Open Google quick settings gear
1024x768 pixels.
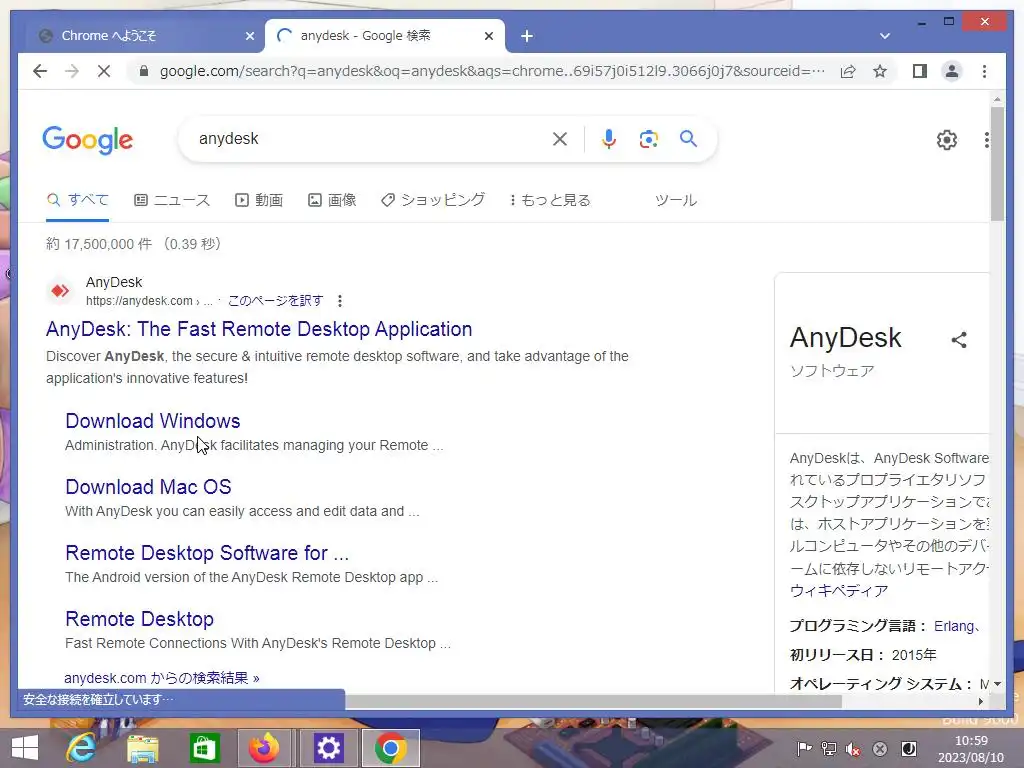tap(947, 140)
